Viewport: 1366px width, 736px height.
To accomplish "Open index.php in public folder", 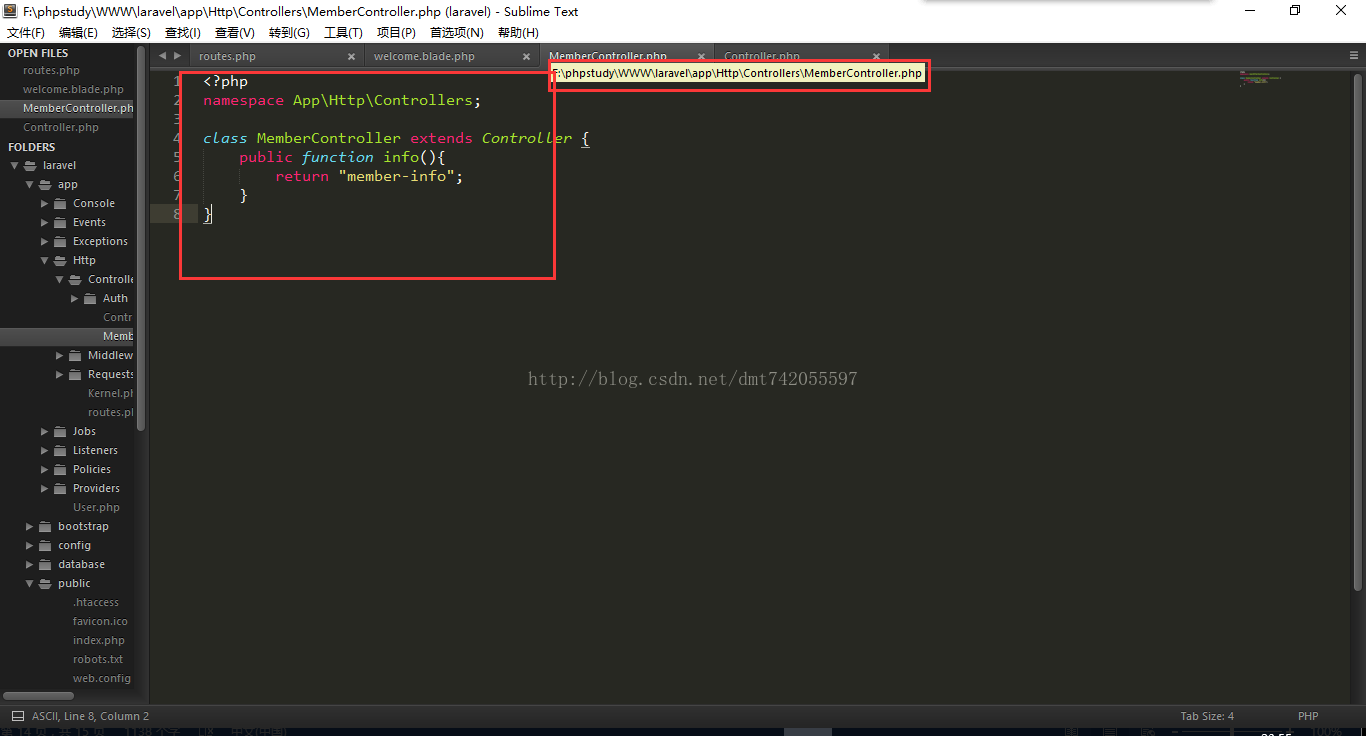I will point(99,641).
